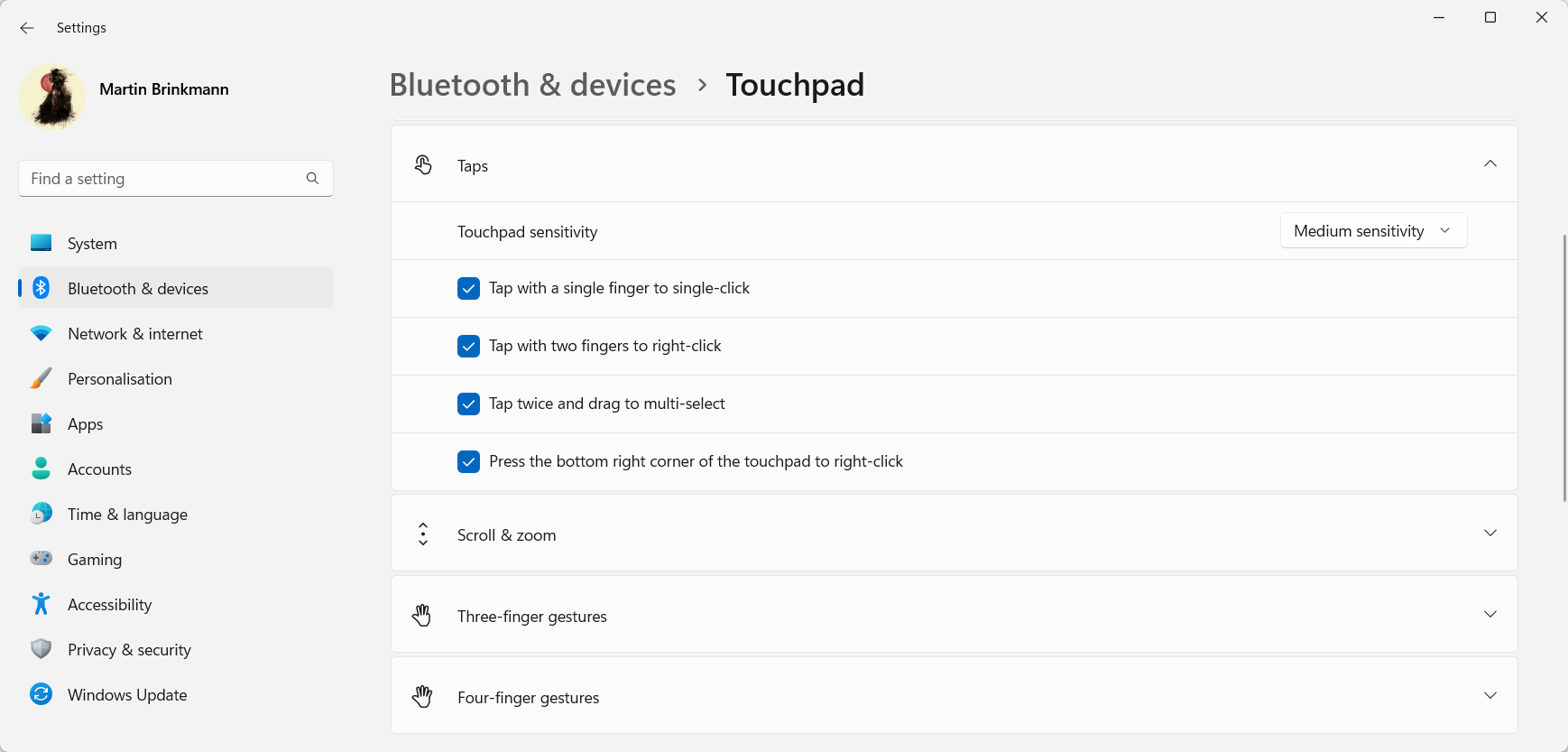Click the Apps icon in sidebar

tap(41, 423)
